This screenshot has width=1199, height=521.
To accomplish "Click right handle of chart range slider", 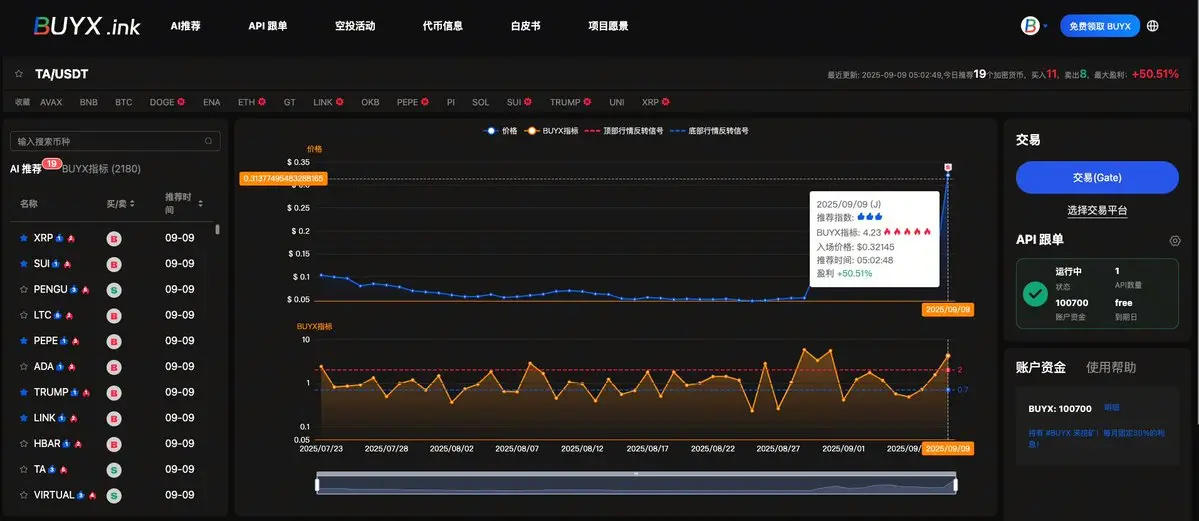I will (955, 484).
